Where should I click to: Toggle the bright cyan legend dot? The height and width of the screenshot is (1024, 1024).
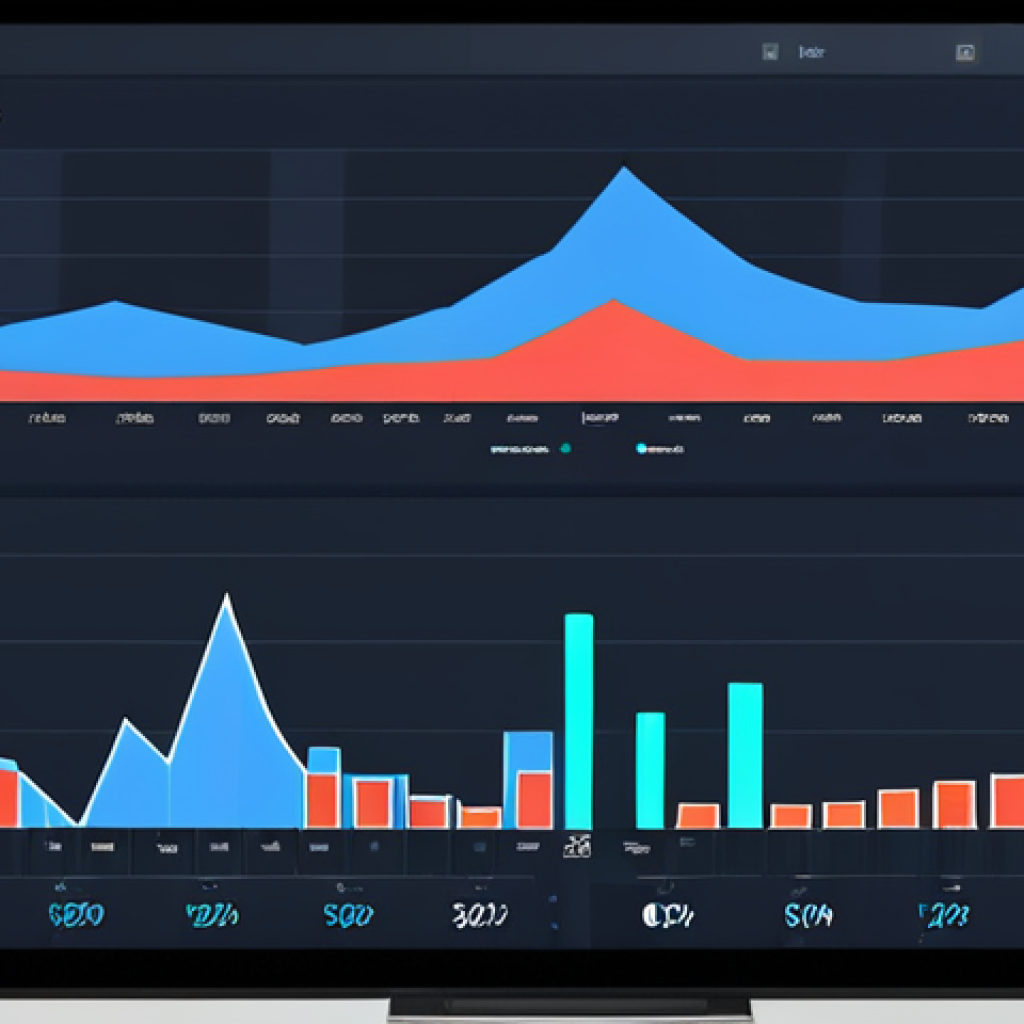click(641, 448)
